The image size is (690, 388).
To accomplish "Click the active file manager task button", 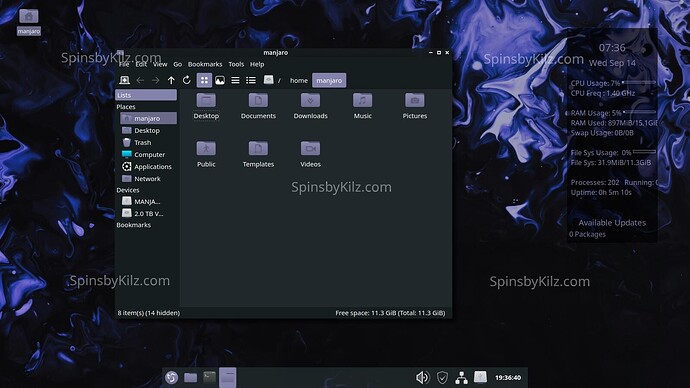I will [228, 377].
